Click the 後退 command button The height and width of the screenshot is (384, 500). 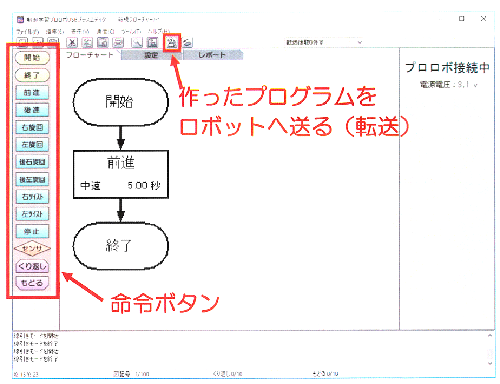(x=32, y=110)
